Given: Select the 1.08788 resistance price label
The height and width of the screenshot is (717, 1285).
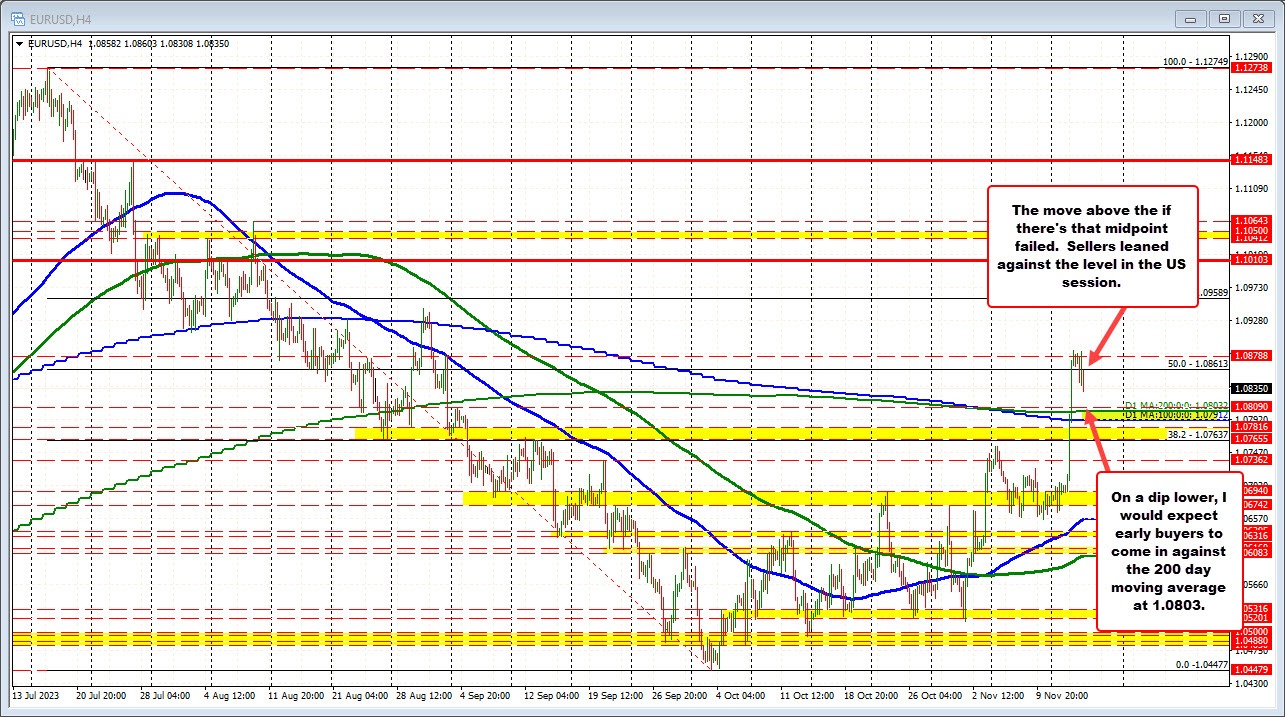Looking at the screenshot, I should click(x=1254, y=353).
